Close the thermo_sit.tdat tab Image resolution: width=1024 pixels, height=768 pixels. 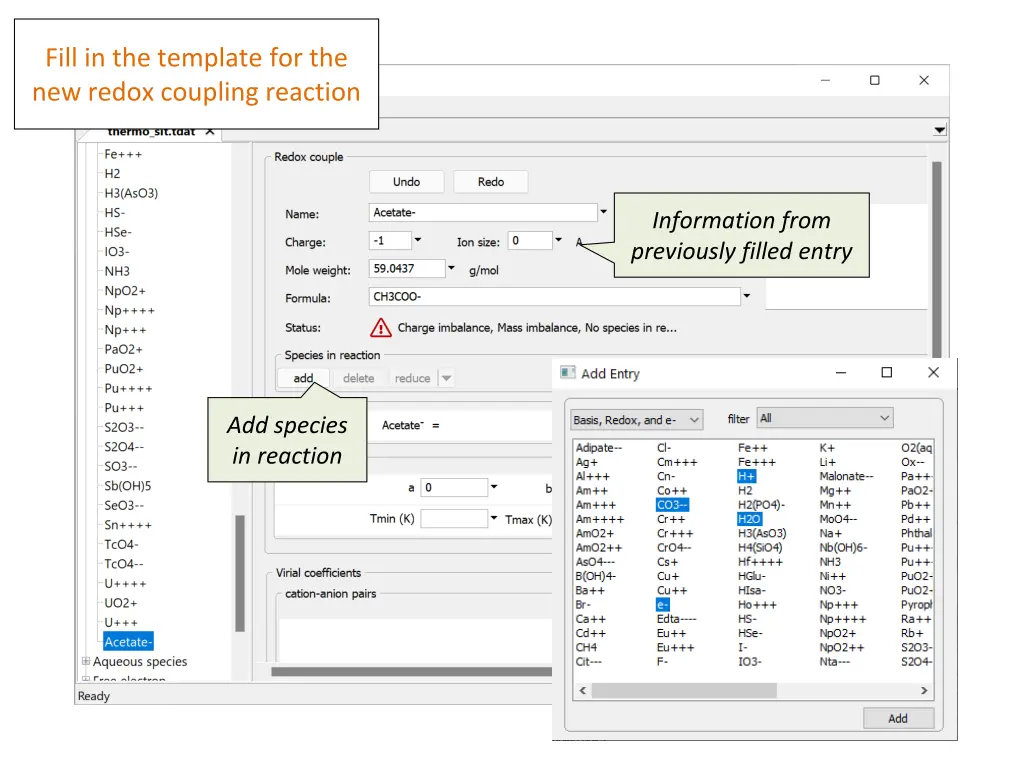(210, 131)
